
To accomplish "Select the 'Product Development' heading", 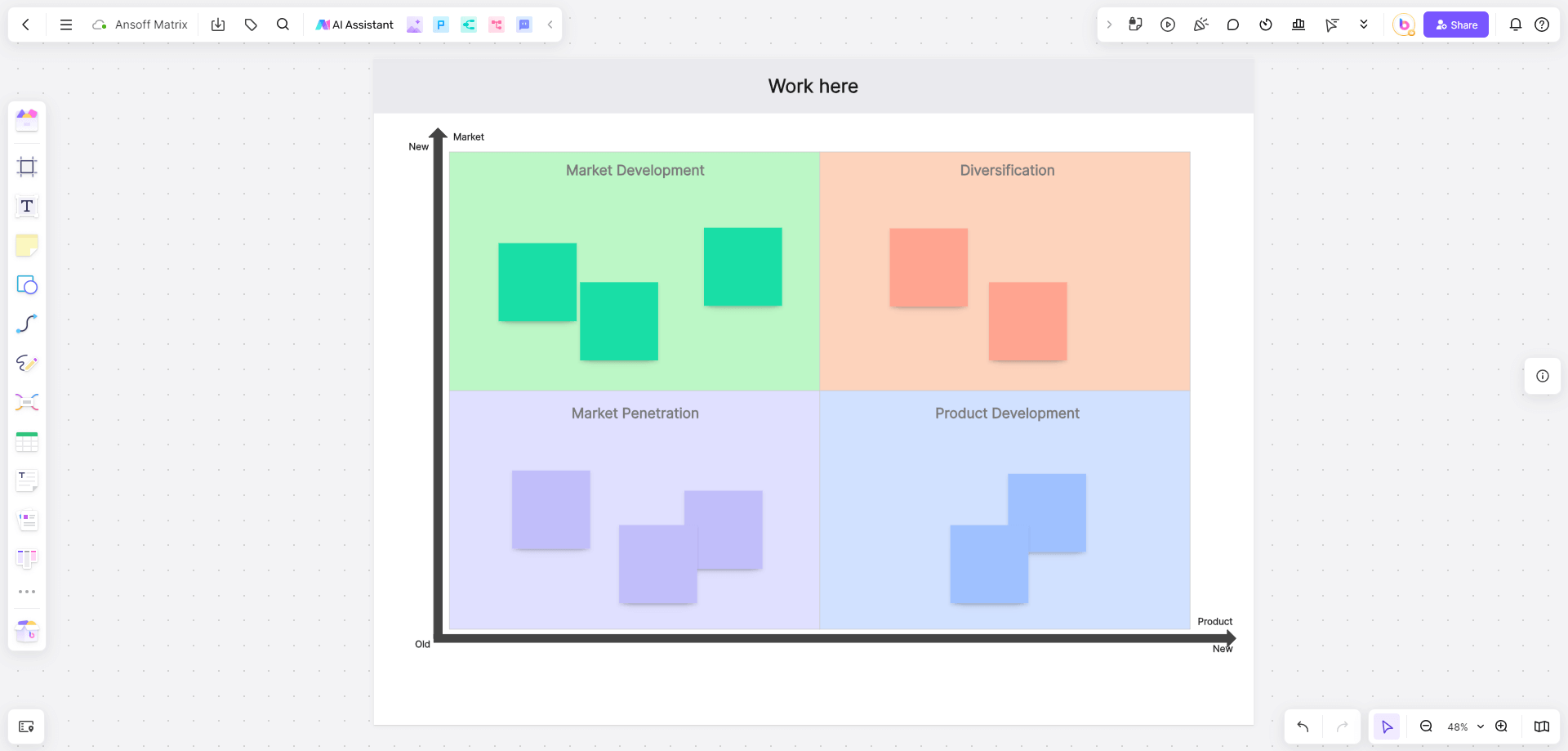I will coord(1007,413).
